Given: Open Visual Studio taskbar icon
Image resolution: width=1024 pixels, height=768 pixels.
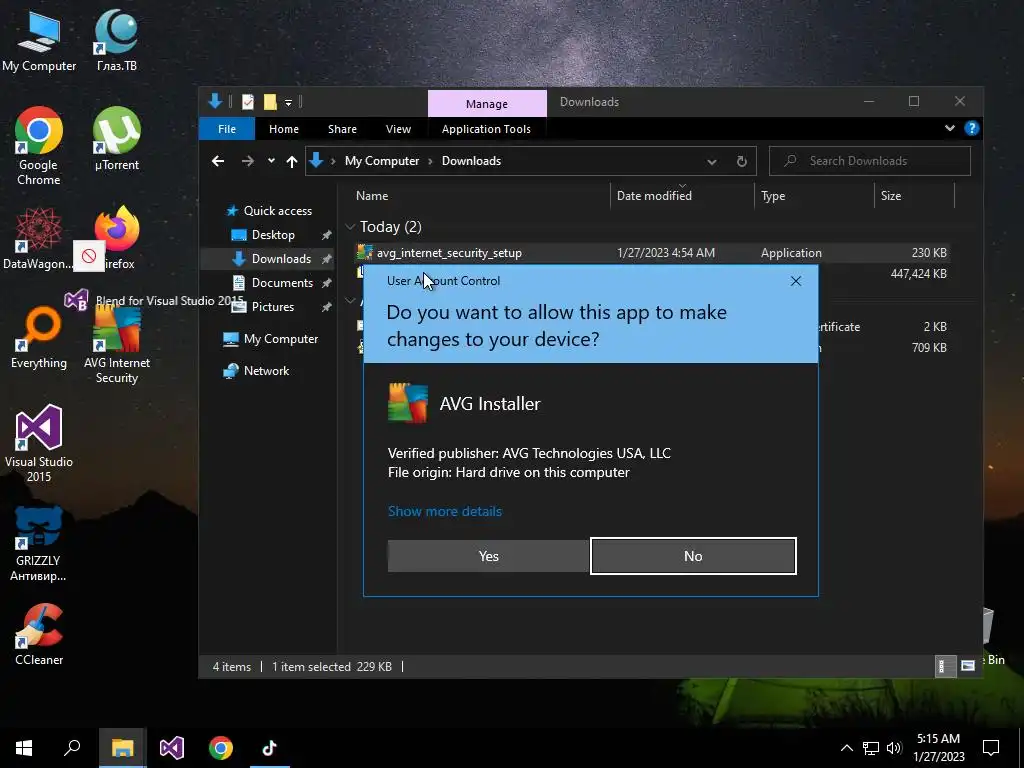Looking at the screenshot, I should point(172,748).
